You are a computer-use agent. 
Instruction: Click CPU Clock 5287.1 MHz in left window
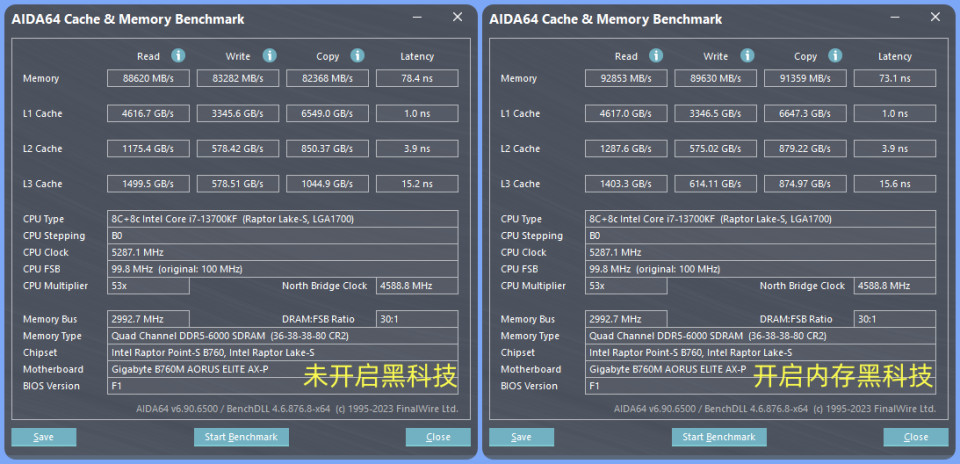[282, 252]
